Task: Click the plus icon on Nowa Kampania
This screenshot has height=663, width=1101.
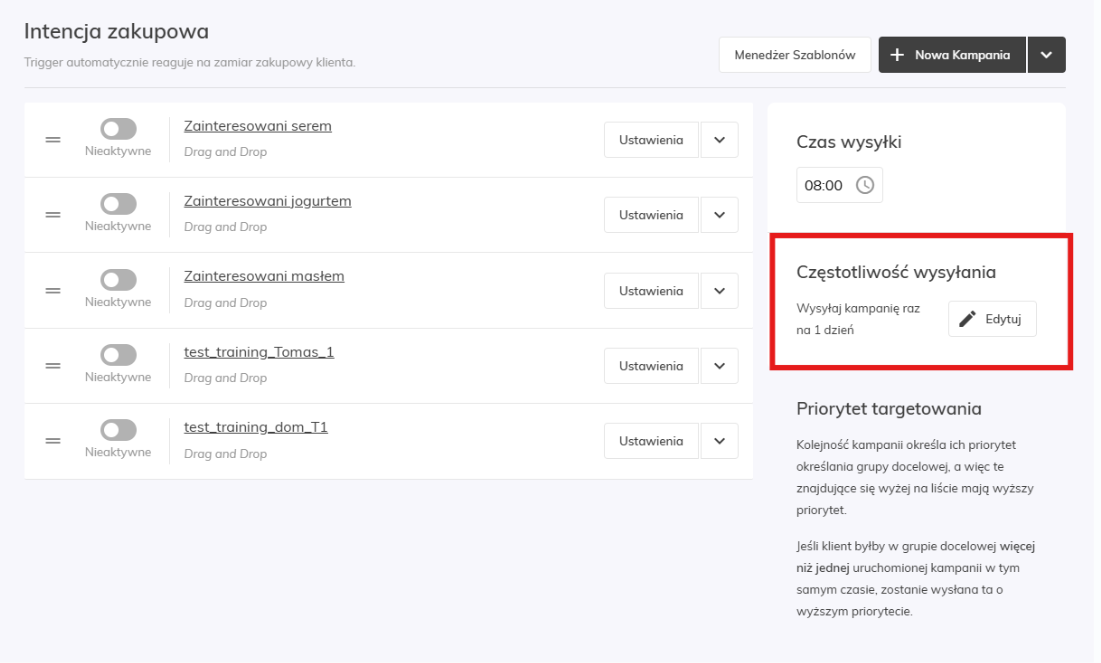Action: pyautogui.click(x=897, y=55)
